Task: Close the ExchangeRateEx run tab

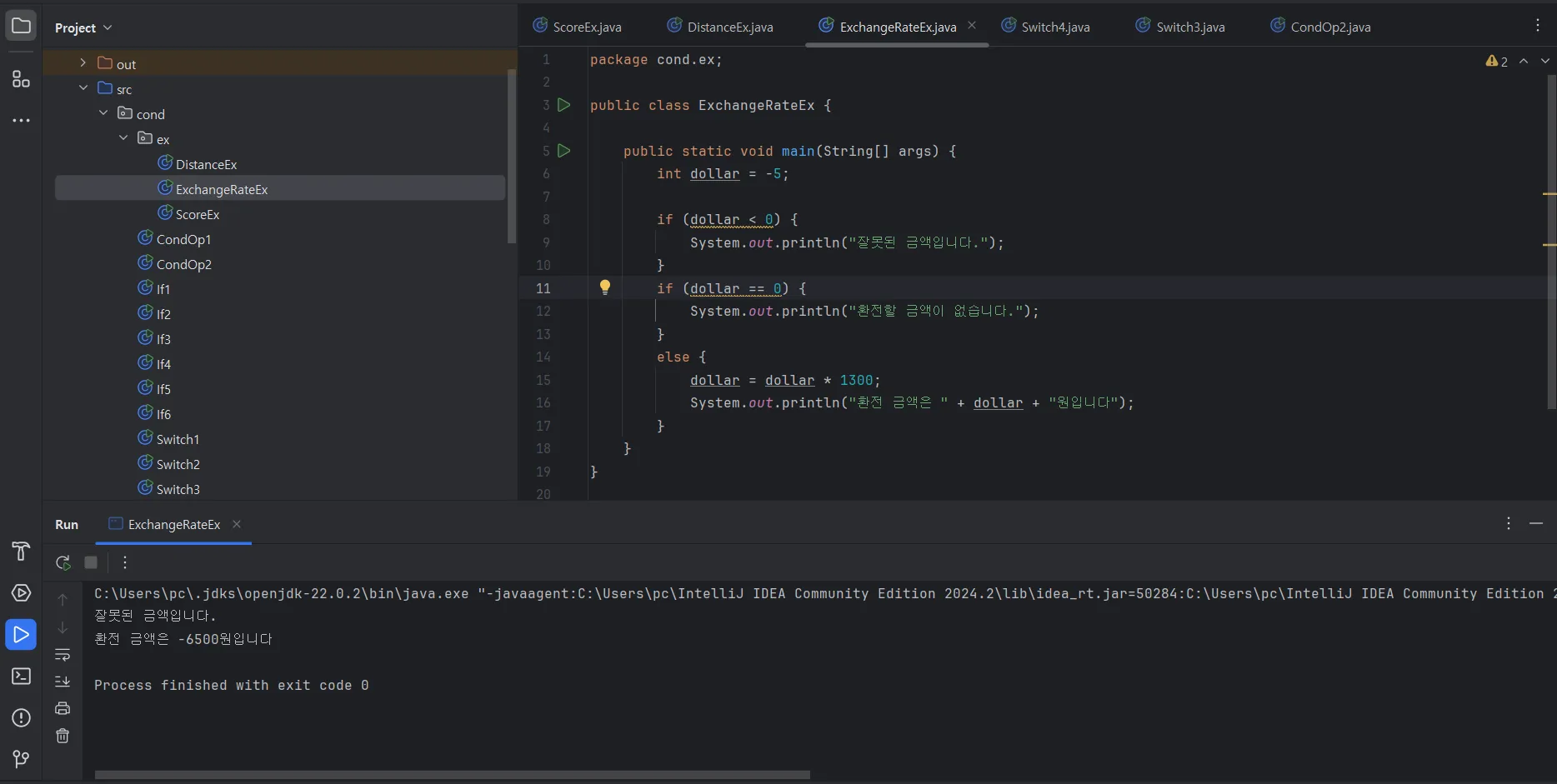Action: coord(237,524)
